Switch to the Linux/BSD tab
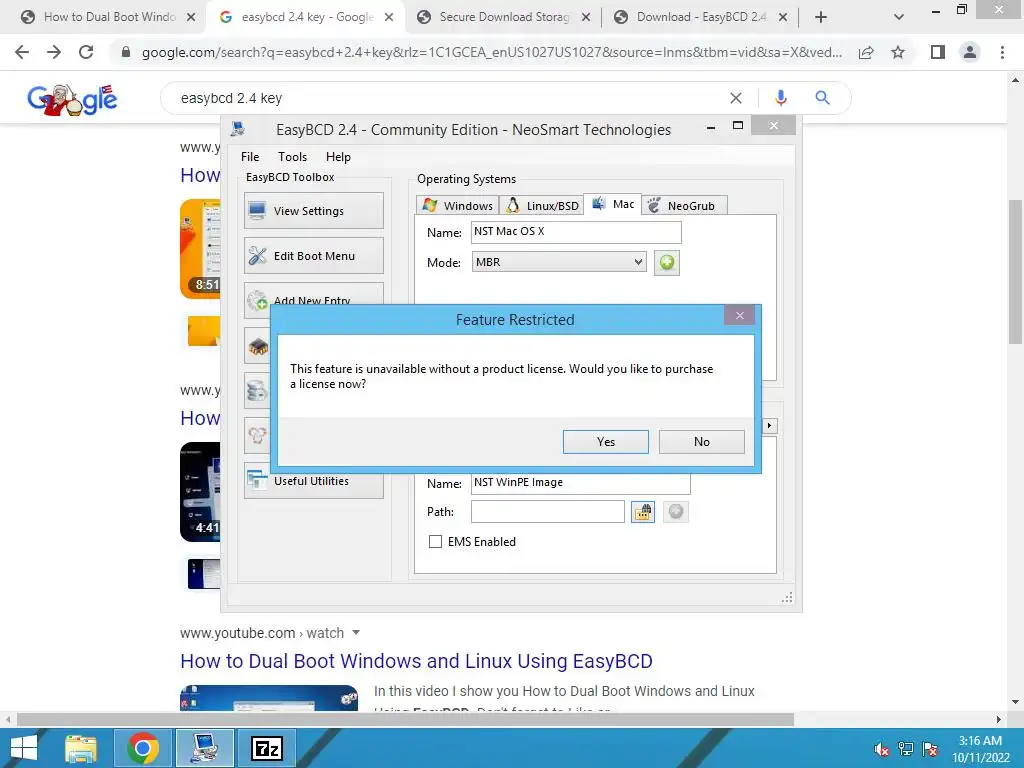The width and height of the screenshot is (1024, 768). (x=541, y=205)
